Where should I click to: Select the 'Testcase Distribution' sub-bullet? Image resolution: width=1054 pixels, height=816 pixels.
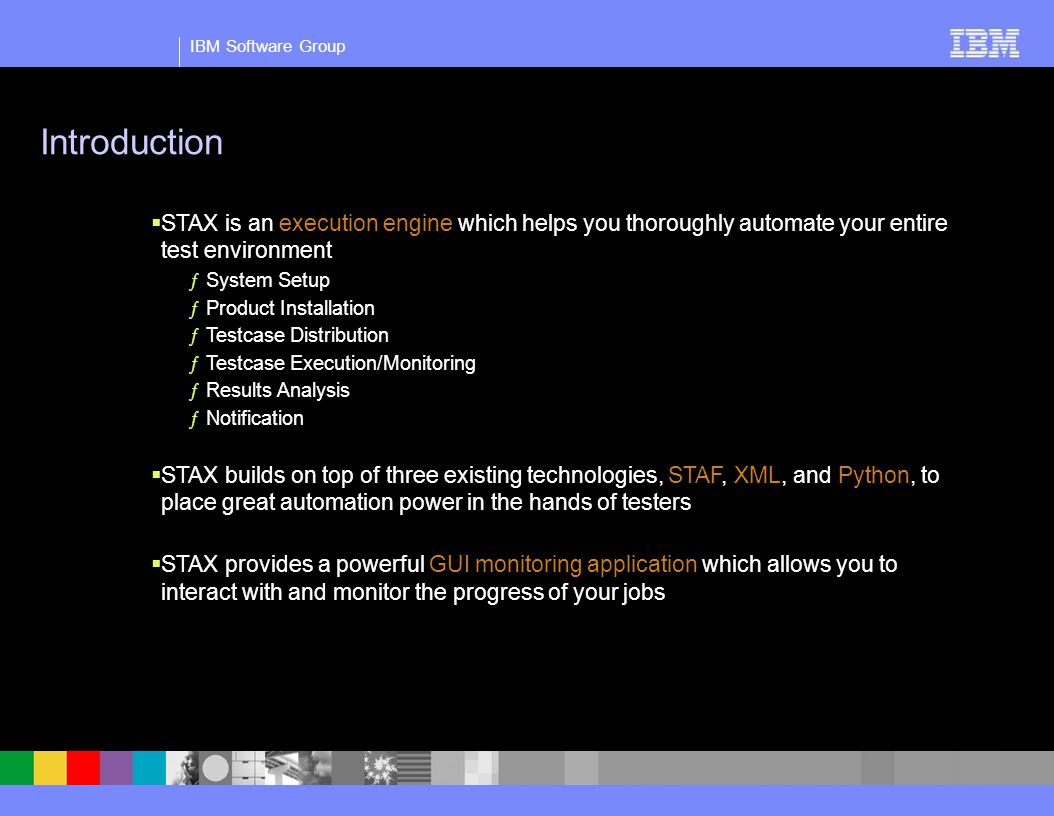click(x=297, y=335)
